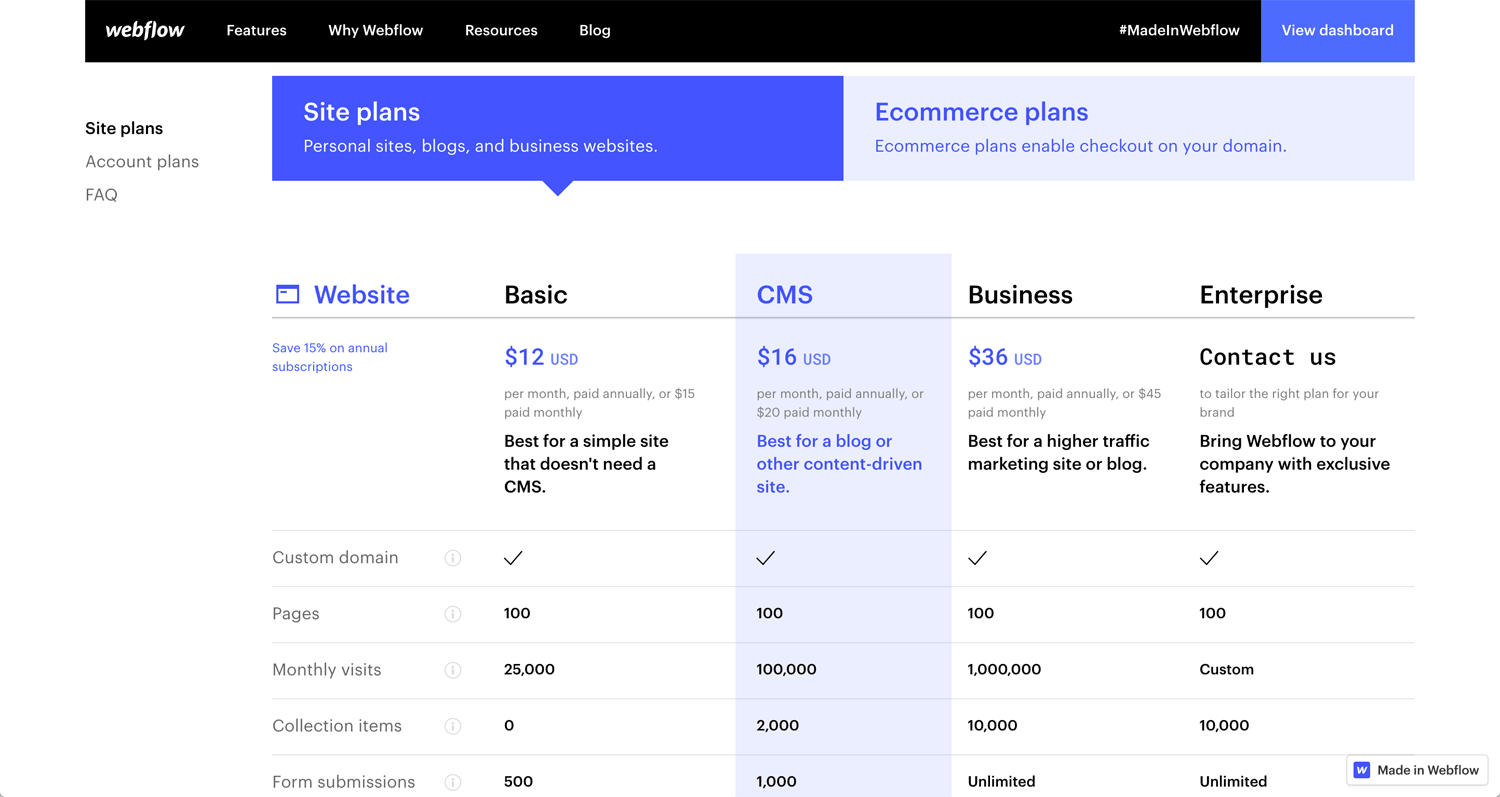Click Enterprise plan custom domain checkmark
Screen dimensions: 1500x797
pyautogui.click(x=1209, y=558)
